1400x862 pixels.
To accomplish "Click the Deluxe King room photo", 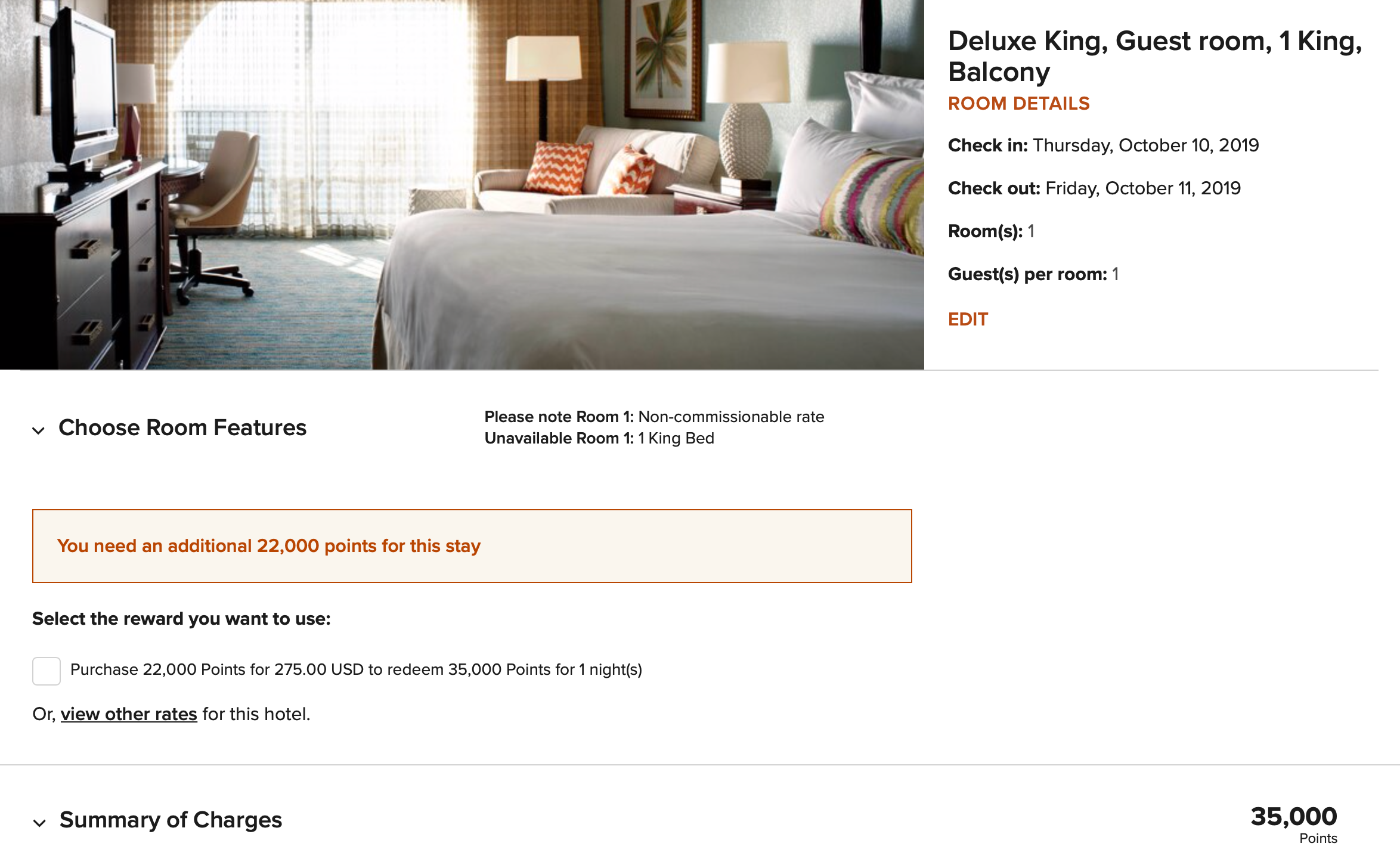I will [x=462, y=185].
